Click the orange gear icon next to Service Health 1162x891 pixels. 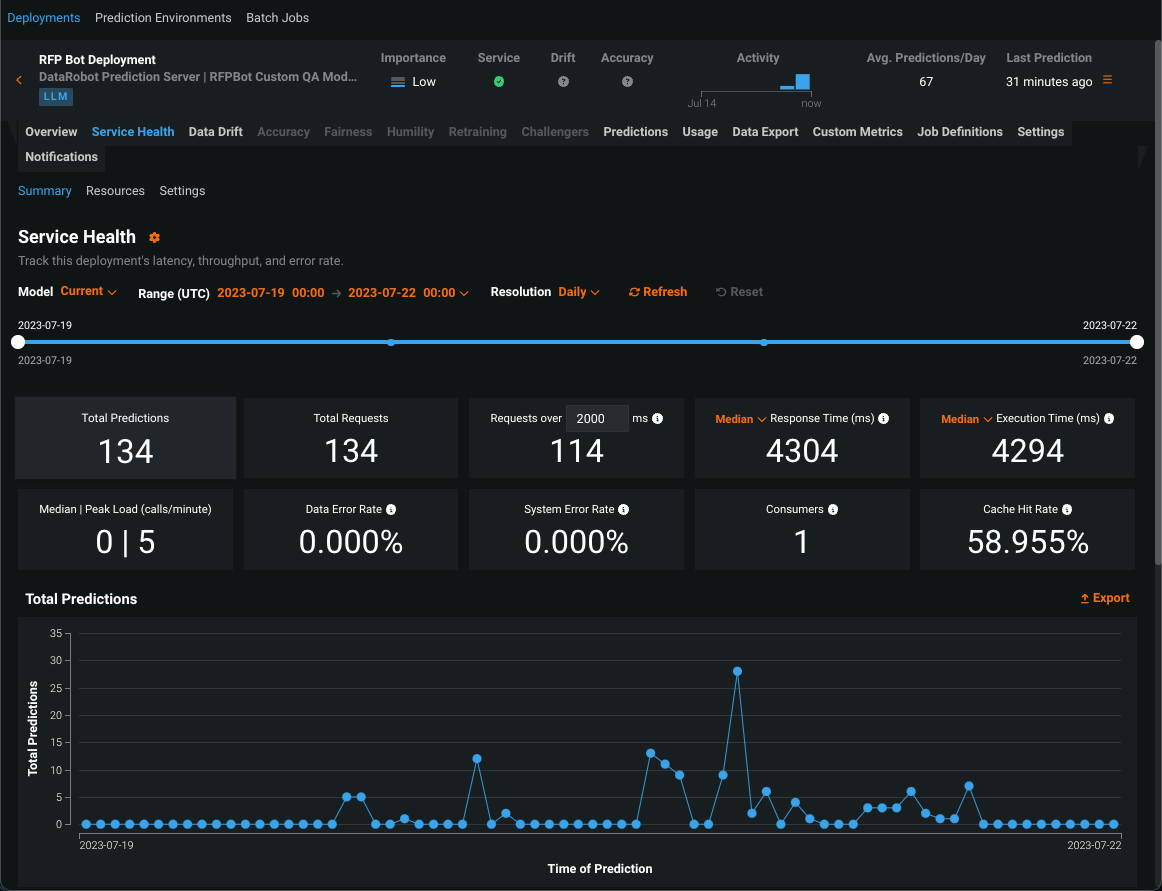tap(154, 238)
